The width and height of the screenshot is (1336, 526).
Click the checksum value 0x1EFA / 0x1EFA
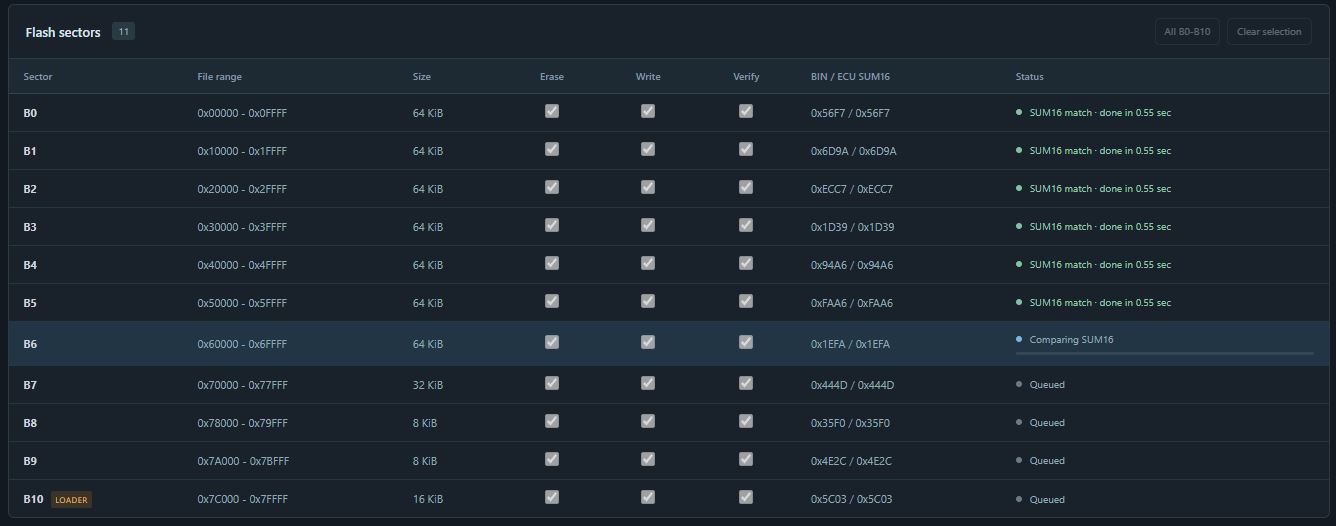(x=850, y=344)
